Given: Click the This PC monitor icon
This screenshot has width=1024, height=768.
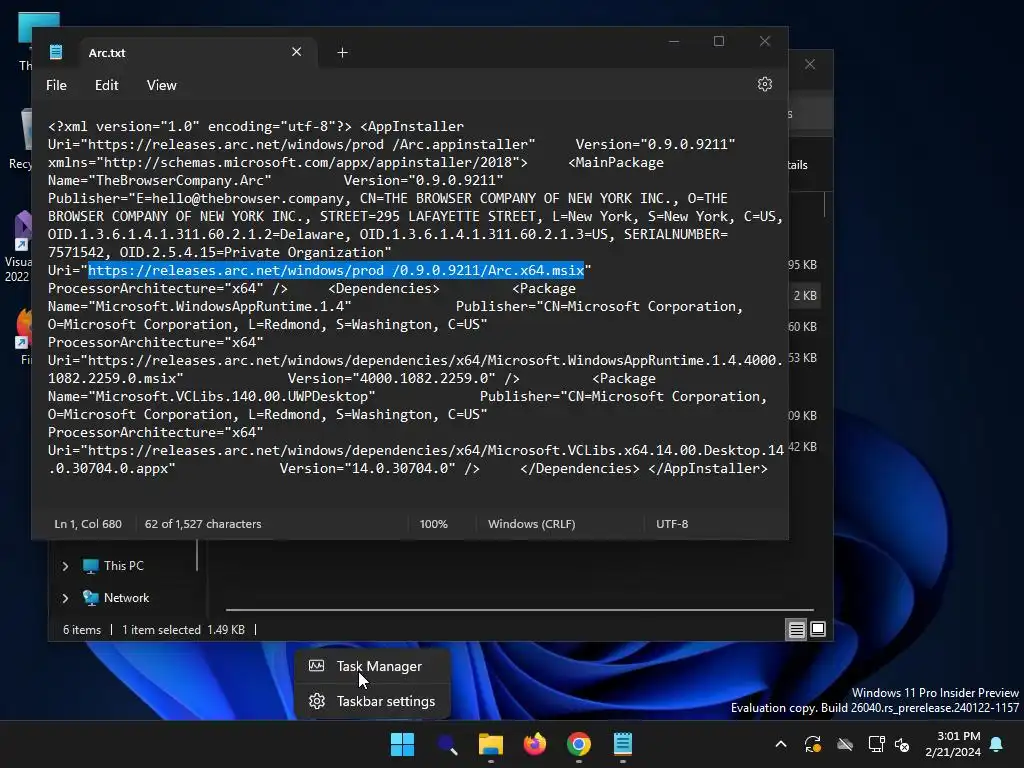Looking at the screenshot, I should pyautogui.click(x=90, y=566).
